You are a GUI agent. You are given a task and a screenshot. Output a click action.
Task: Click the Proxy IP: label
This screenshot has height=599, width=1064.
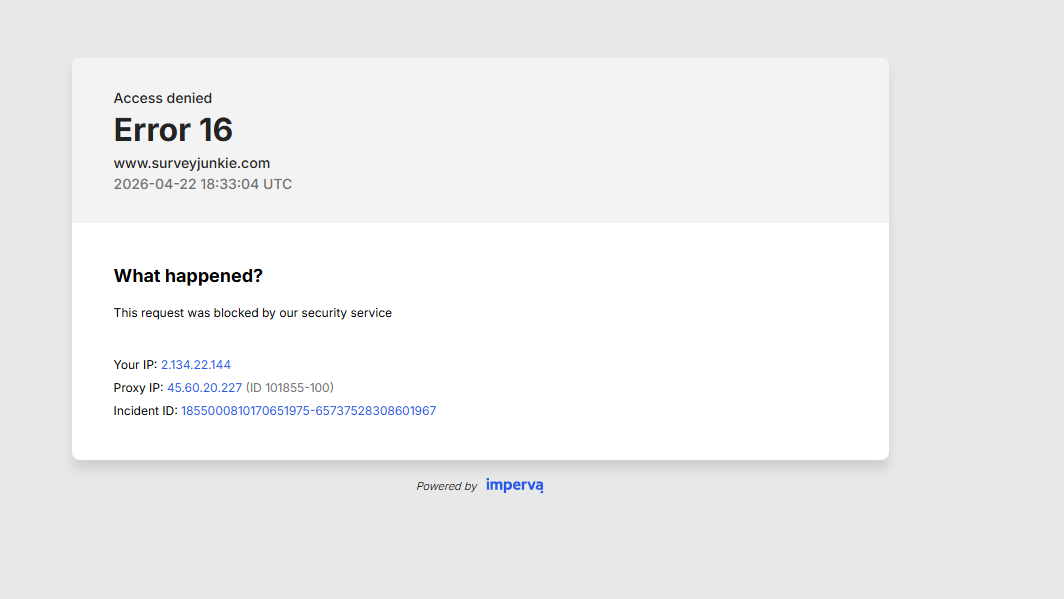point(138,388)
